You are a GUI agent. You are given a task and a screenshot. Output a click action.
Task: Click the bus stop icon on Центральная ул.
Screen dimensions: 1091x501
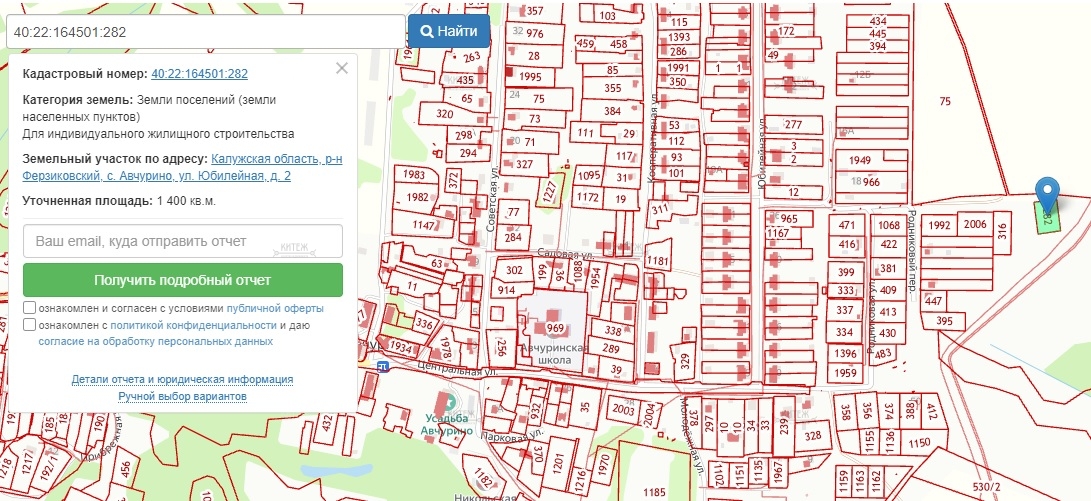coord(382,366)
